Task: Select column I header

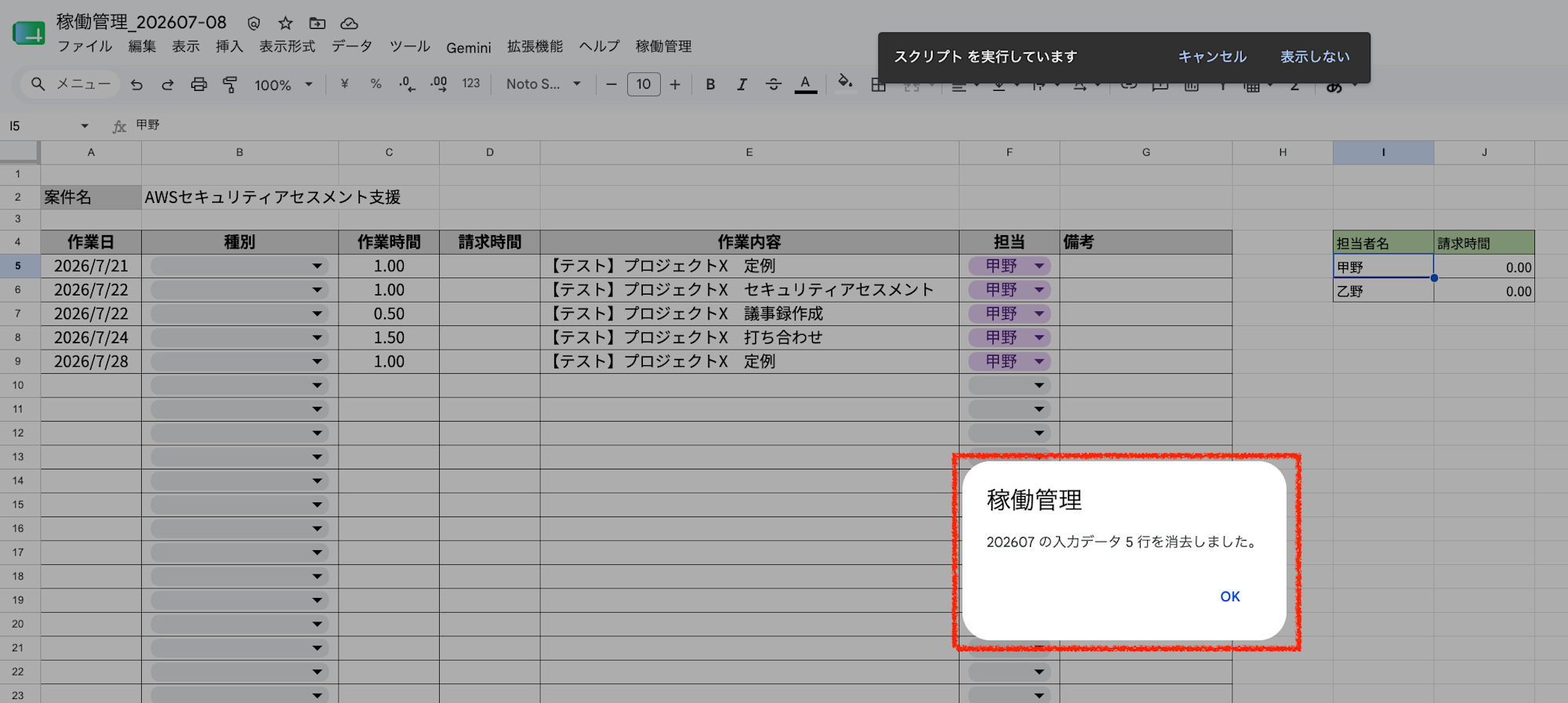Action: pos(1384,152)
